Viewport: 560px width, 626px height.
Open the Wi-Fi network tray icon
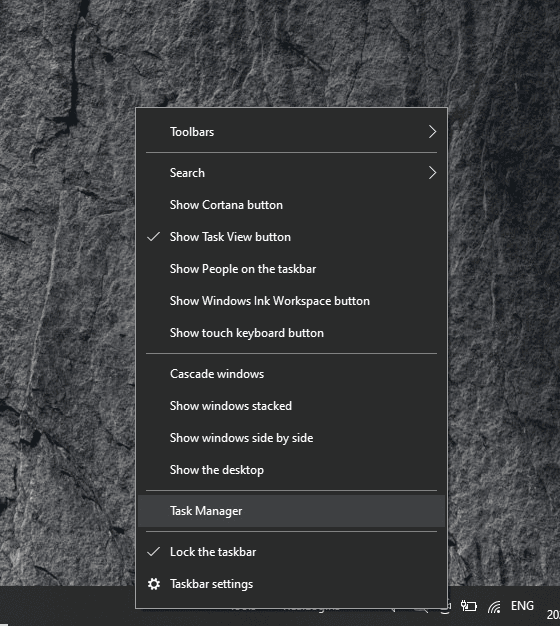(x=494, y=607)
